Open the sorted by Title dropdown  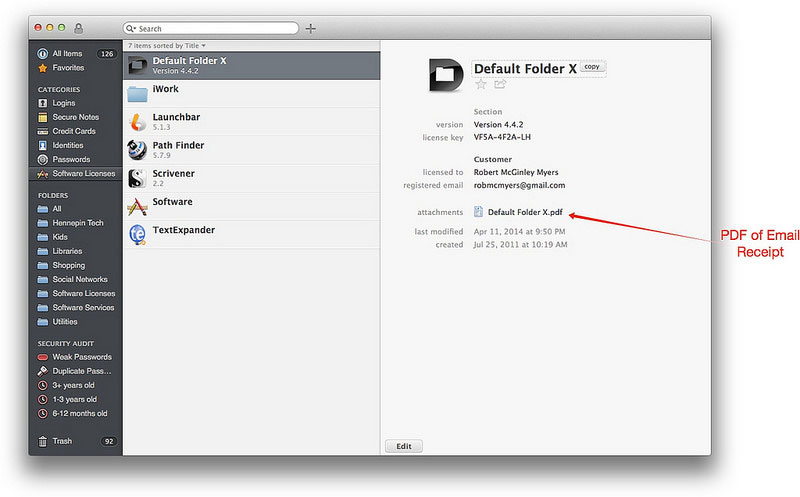click(x=167, y=45)
